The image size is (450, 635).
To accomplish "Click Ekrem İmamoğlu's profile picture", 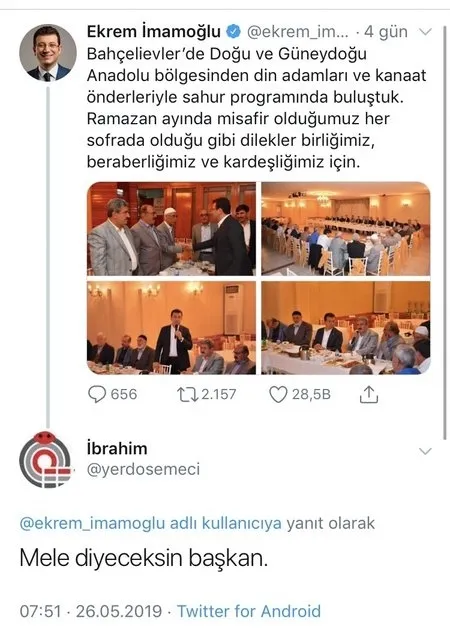I will click(48, 53).
